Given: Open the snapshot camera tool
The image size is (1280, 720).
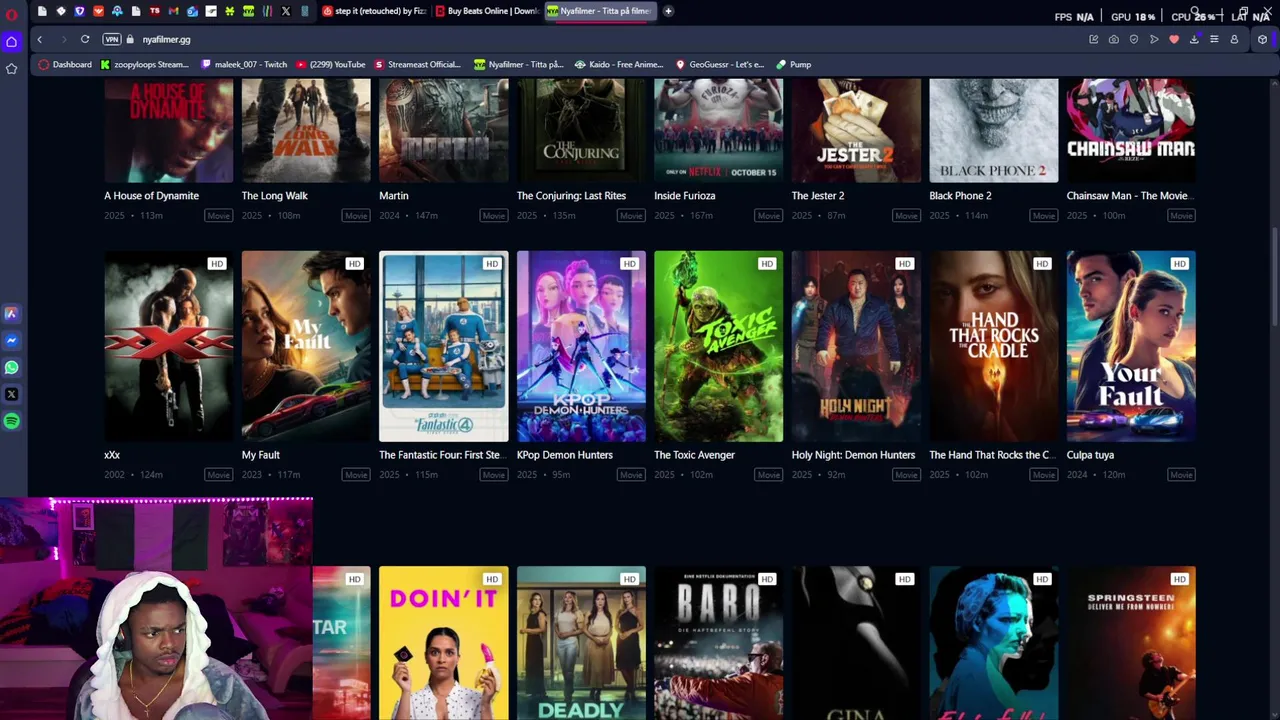Looking at the screenshot, I should [x=1114, y=39].
